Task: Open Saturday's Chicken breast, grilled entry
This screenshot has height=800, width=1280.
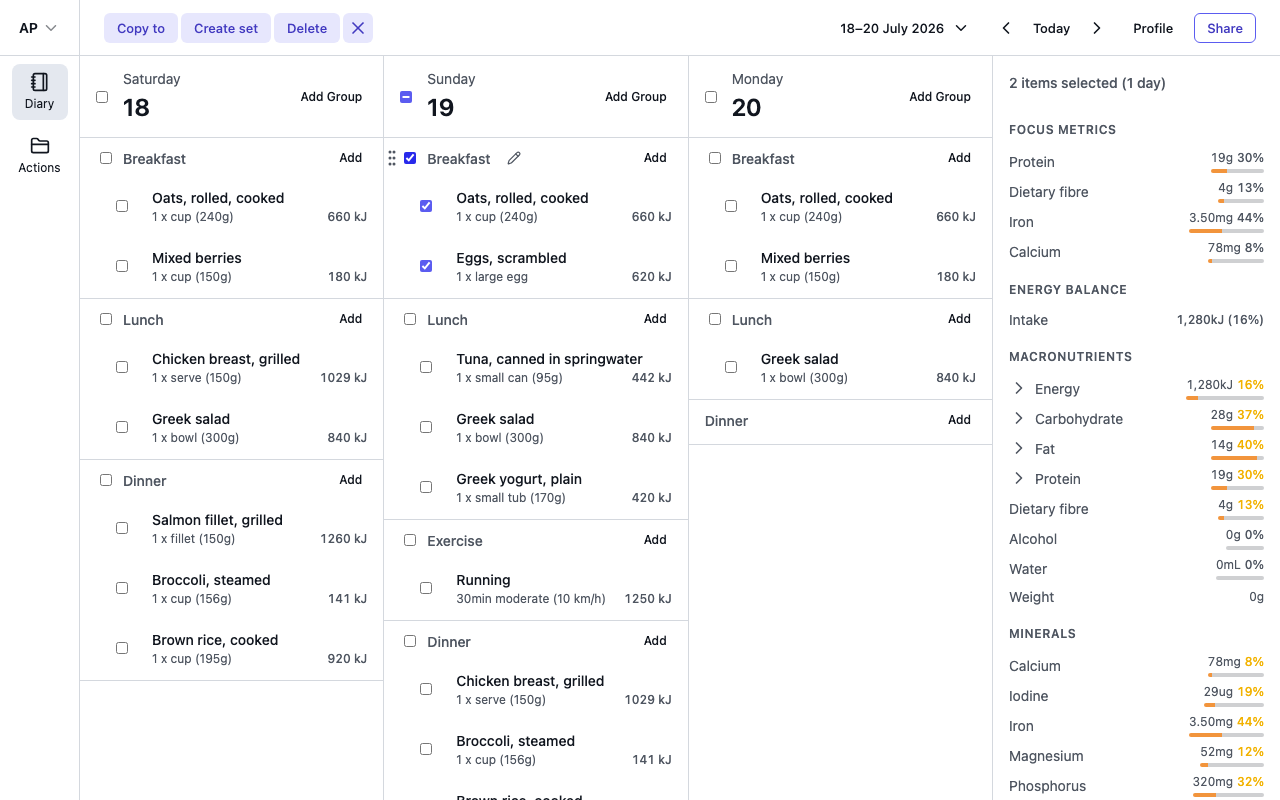Action: (231, 367)
